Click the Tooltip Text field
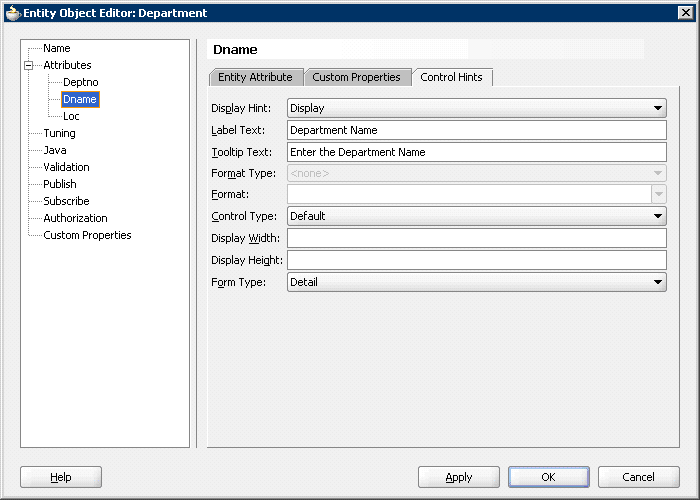Viewport: 700px width, 500px height. click(477, 152)
